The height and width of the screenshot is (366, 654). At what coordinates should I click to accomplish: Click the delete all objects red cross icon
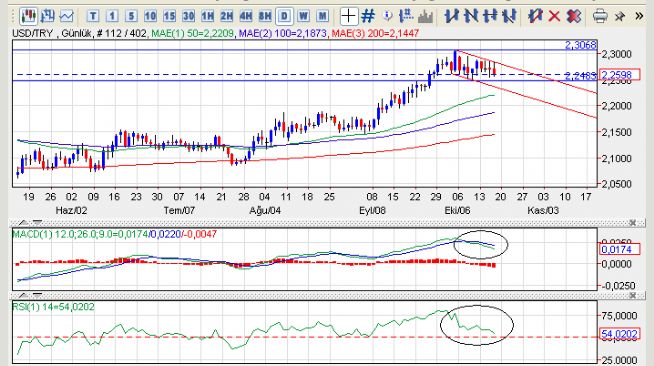click(574, 16)
